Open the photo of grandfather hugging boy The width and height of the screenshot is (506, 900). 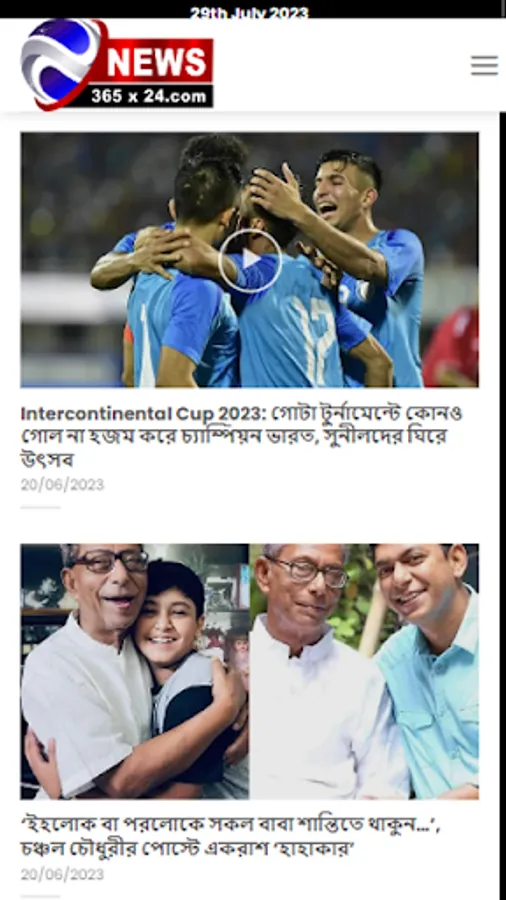[x=135, y=671]
